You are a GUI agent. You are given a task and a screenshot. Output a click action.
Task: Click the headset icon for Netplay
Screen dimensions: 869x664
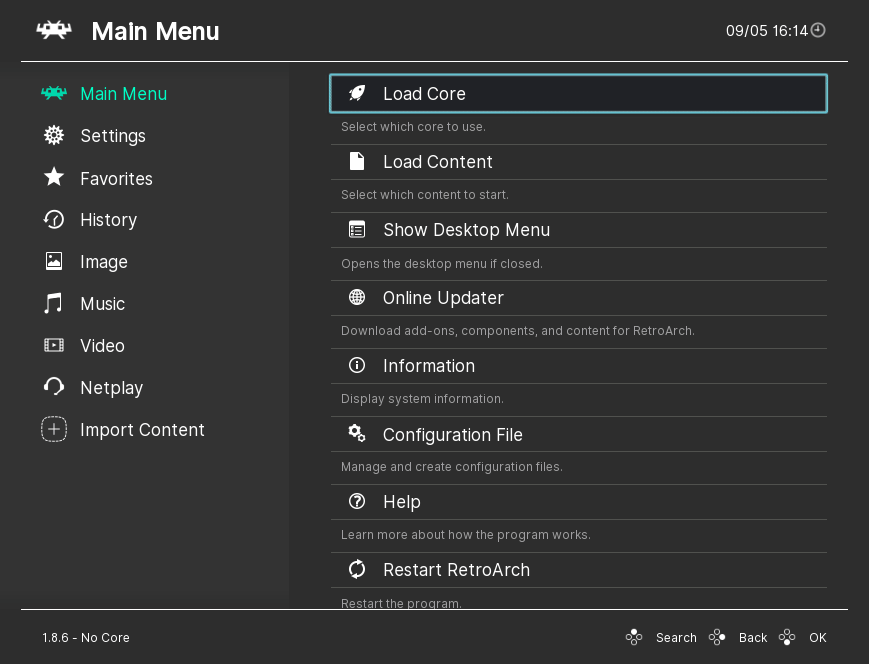[x=54, y=387]
